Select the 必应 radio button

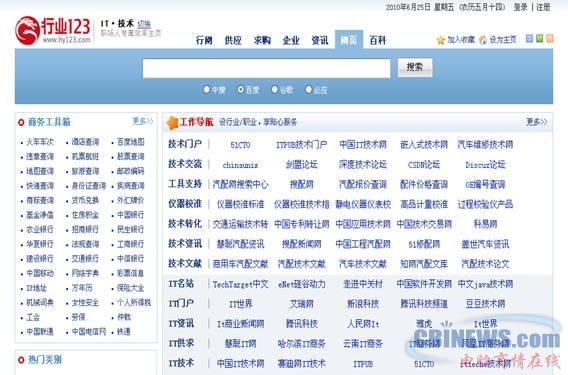(x=309, y=89)
